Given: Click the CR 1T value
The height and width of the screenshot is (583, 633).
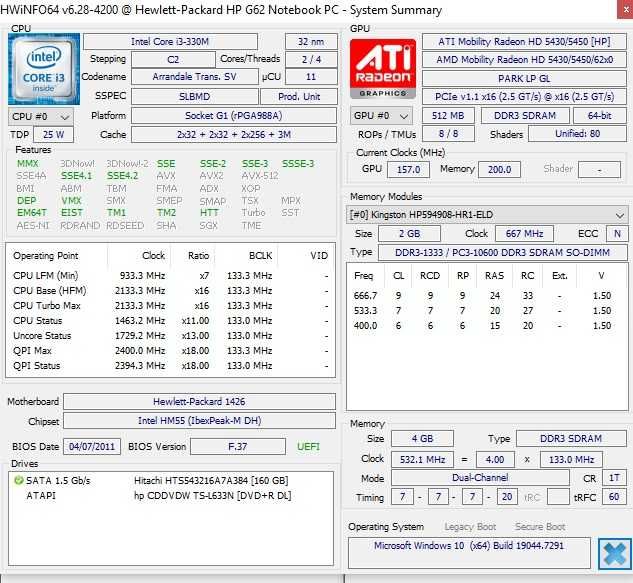Looking at the screenshot, I should (614, 478).
